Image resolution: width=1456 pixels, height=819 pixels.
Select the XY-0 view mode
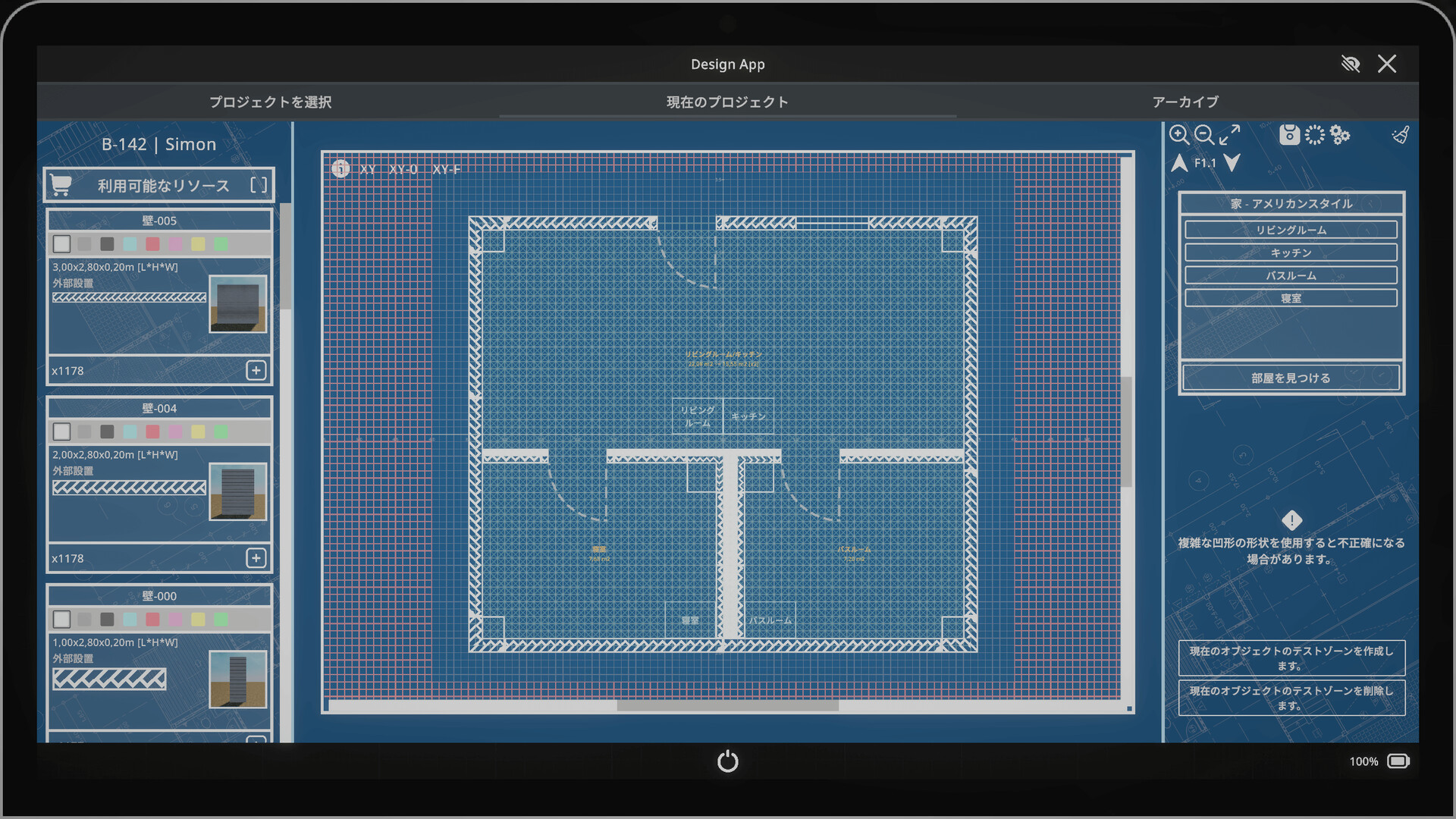[x=403, y=169]
